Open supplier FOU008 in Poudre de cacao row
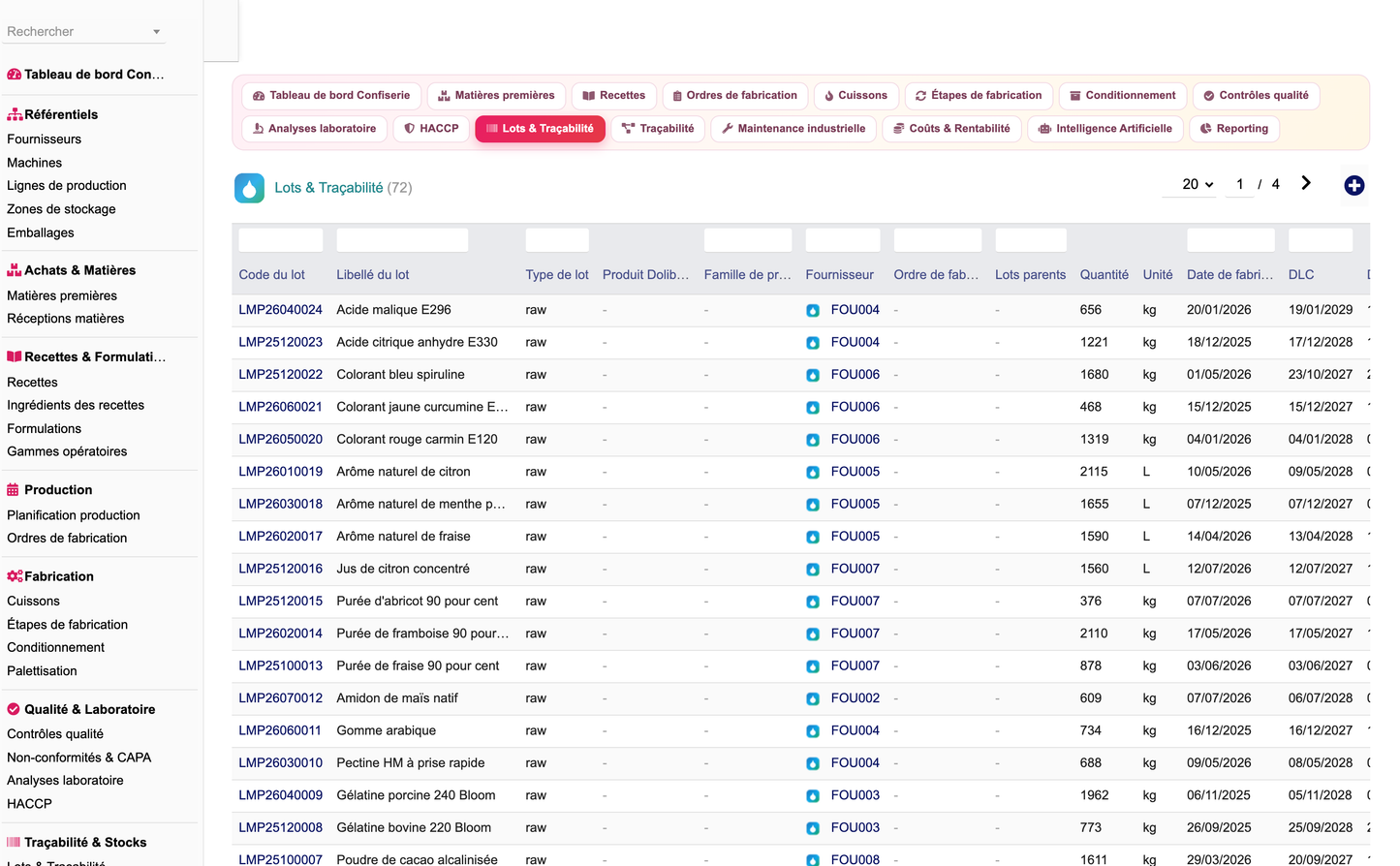Image resolution: width=1400 pixels, height=866 pixels. pyautogui.click(x=856, y=859)
